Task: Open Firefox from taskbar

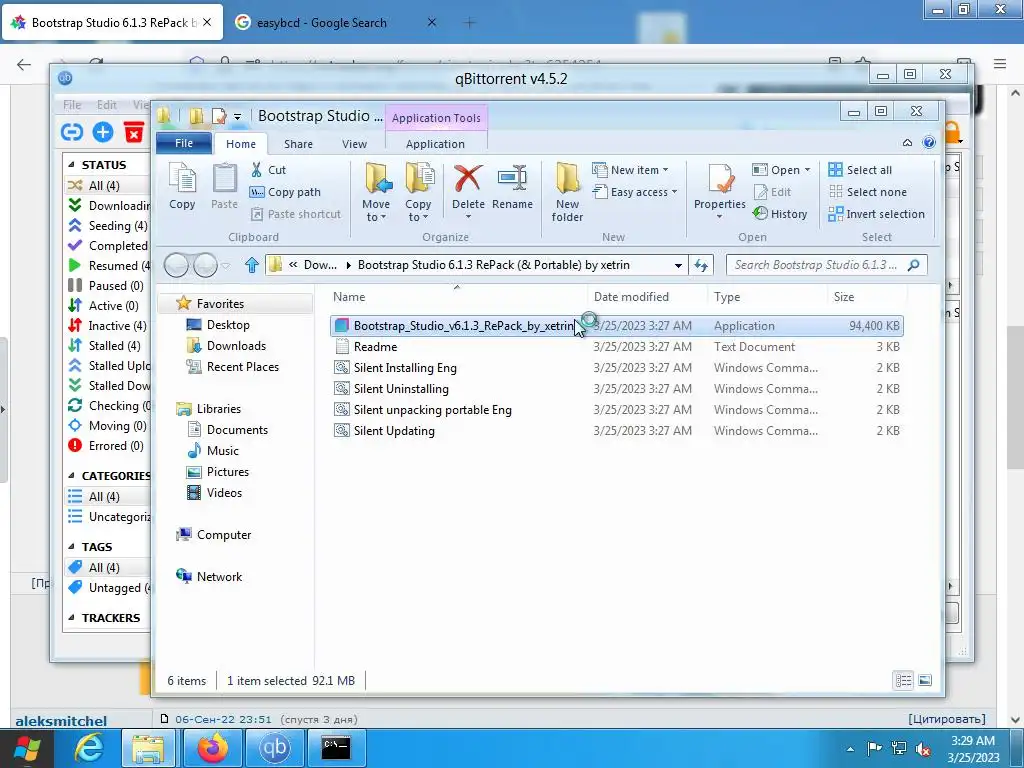Action: click(213, 748)
